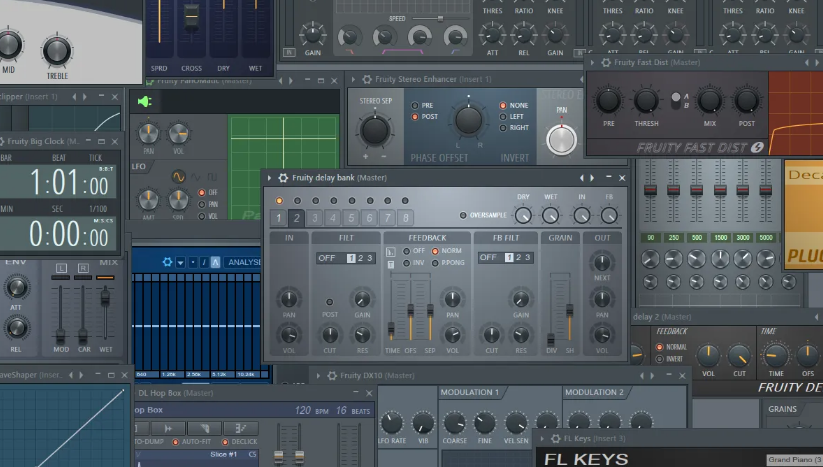Select peak mode icon in analyser toolbar

(x=215, y=262)
